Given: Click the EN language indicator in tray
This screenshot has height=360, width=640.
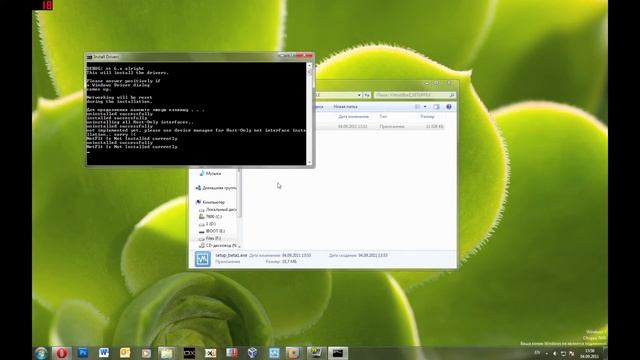Looking at the screenshot, I should coord(537,353).
